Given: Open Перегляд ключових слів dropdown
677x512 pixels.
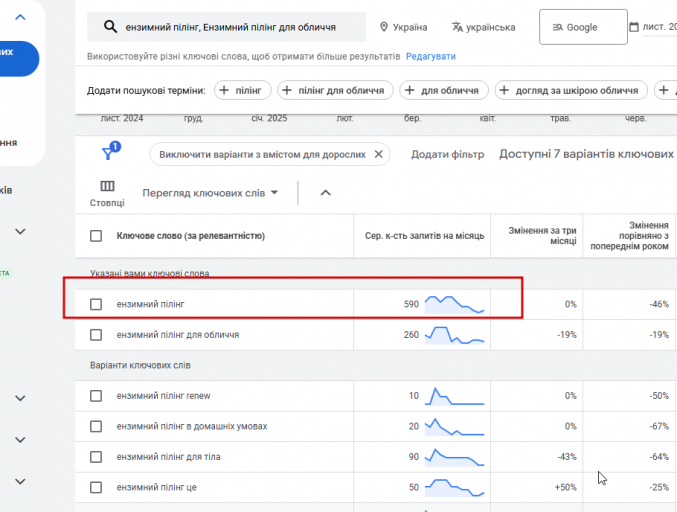Looking at the screenshot, I should point(210,192).
